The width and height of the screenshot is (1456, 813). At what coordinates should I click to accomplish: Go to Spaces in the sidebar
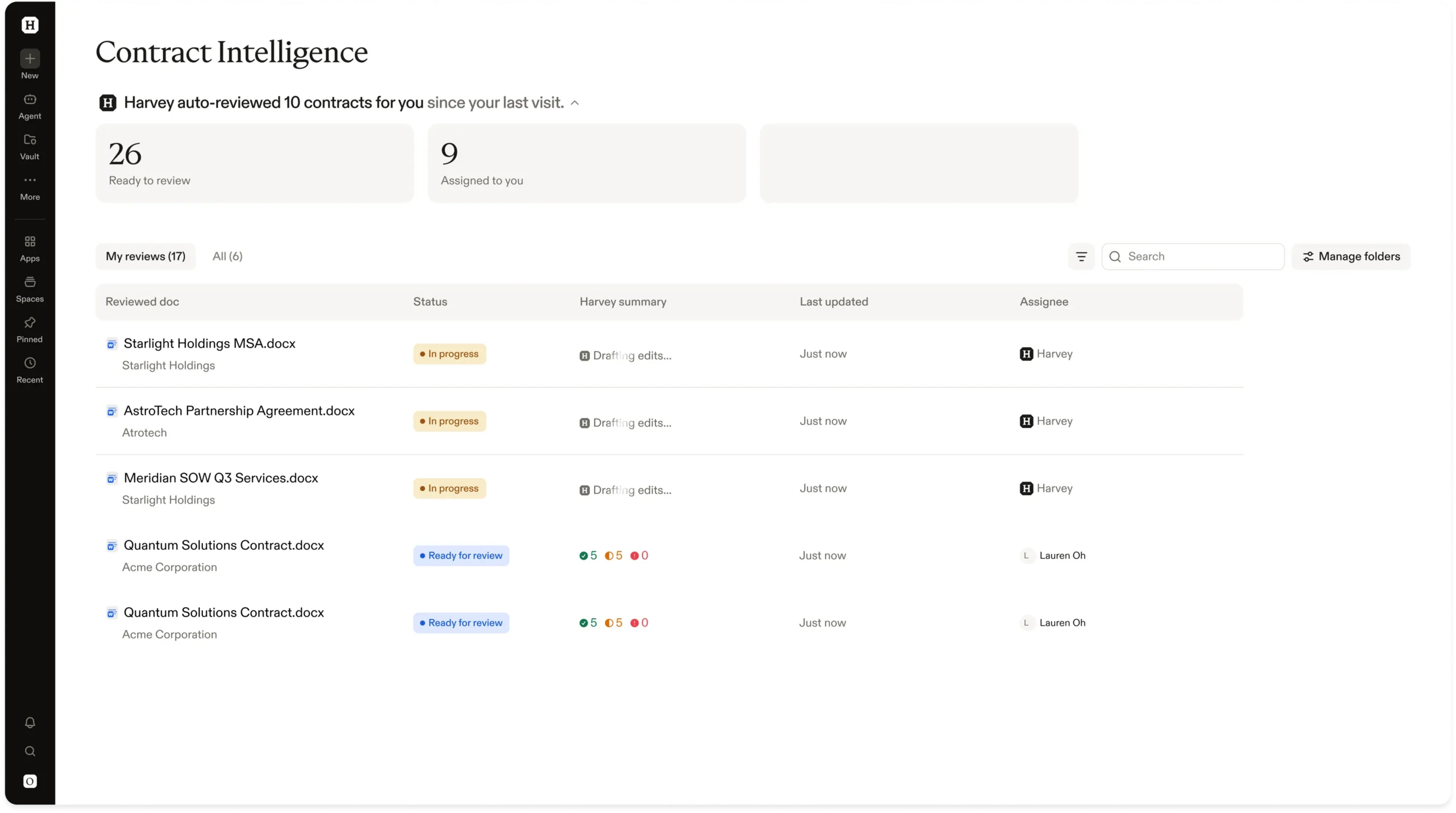tap(30, 289)
